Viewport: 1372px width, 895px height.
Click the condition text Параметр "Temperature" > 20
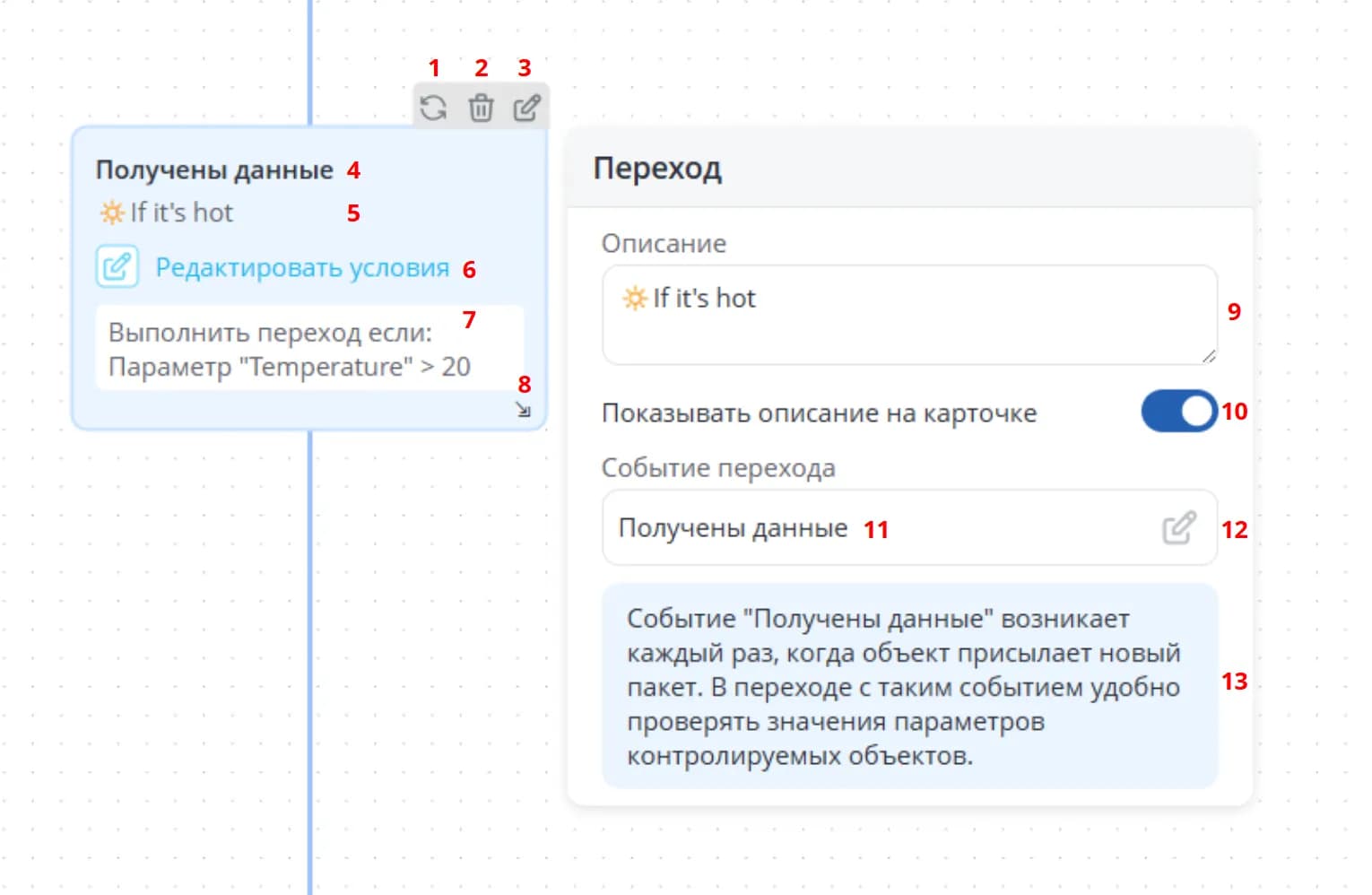[x=289, y=367]
